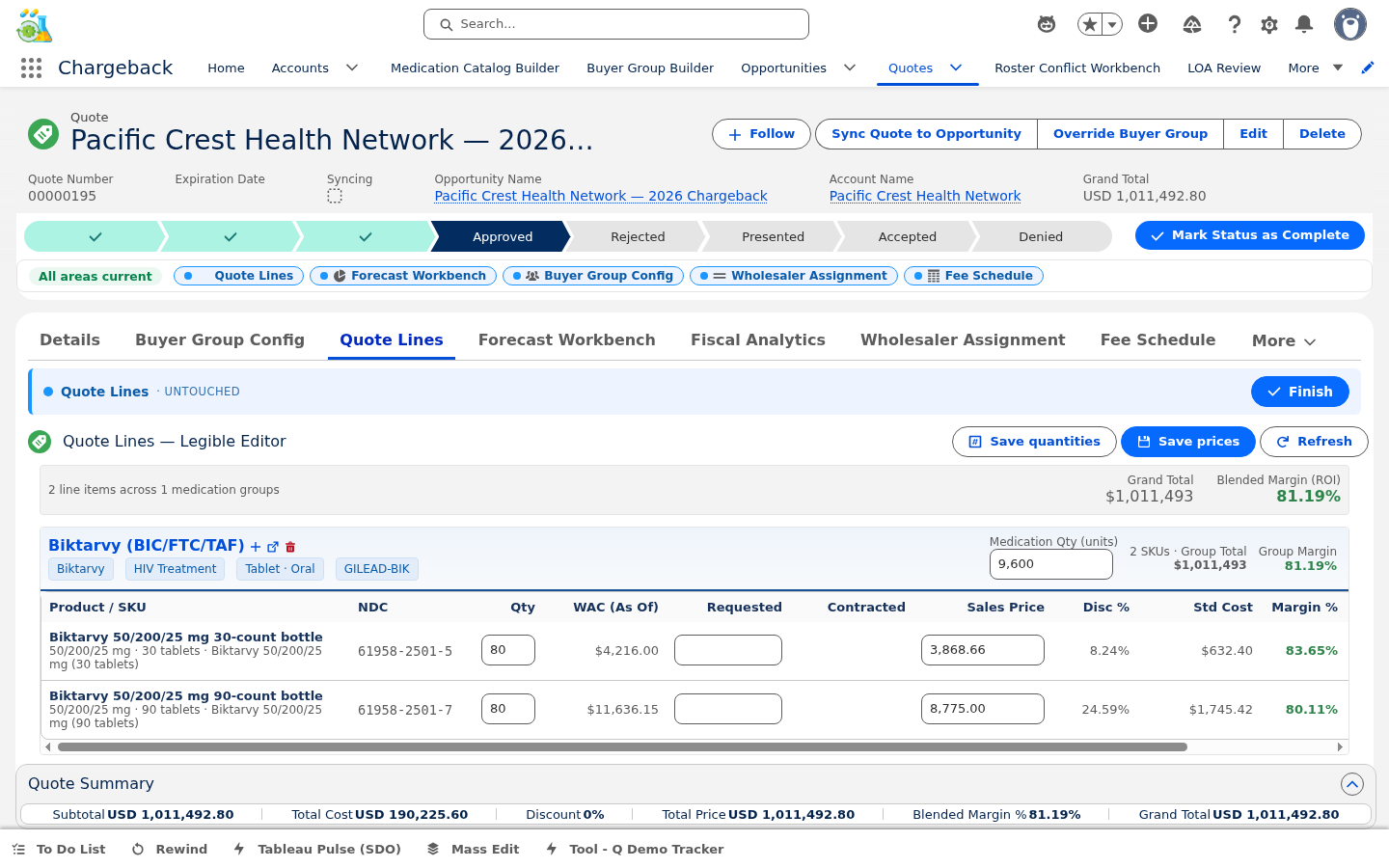Click Sales Price field for 30-count bottle
This screenshot has width=1389, height=868.
click(983, 650)
